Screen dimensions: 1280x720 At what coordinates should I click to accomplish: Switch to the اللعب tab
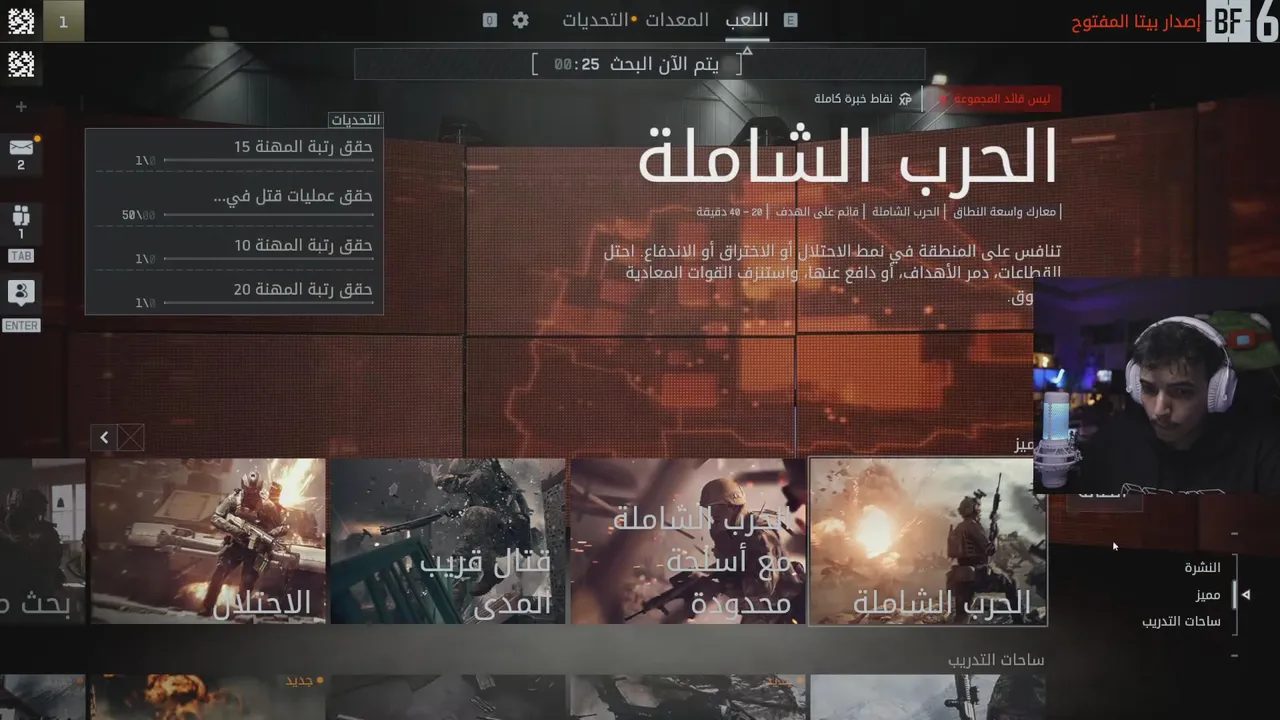[747, 20]
